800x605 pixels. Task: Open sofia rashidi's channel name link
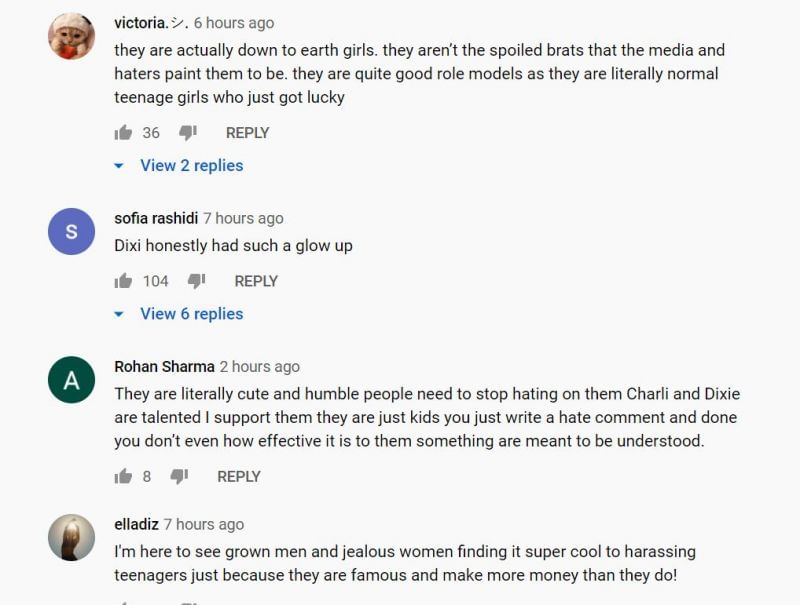click(156, 218)
